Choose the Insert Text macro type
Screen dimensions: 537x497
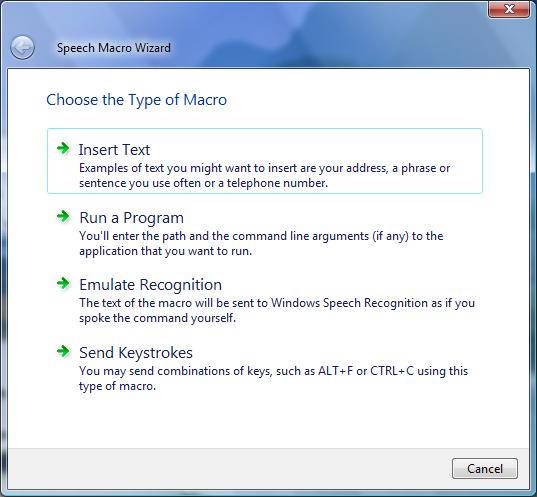click(x=265, y=161)
